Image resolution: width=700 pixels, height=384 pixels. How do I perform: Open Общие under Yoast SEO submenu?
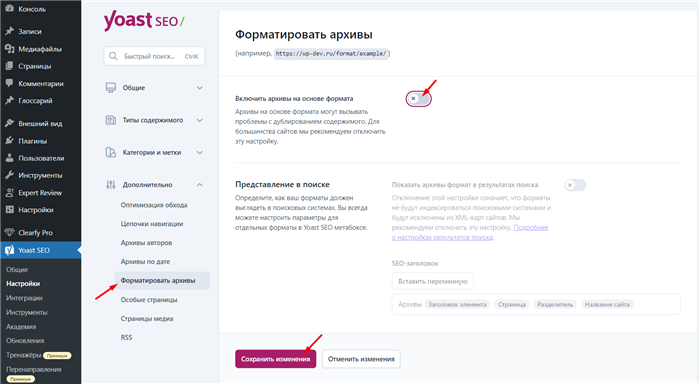(17, 270)
